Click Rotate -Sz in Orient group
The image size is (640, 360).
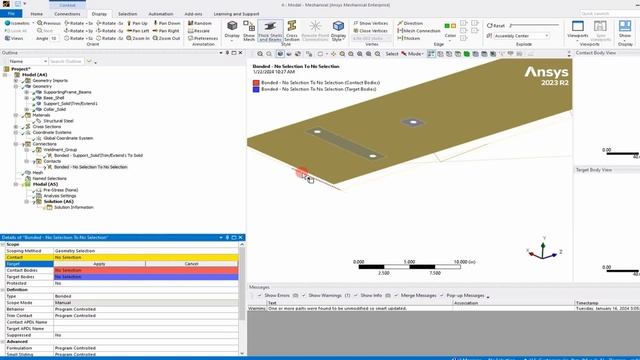[x=110, y=38]
